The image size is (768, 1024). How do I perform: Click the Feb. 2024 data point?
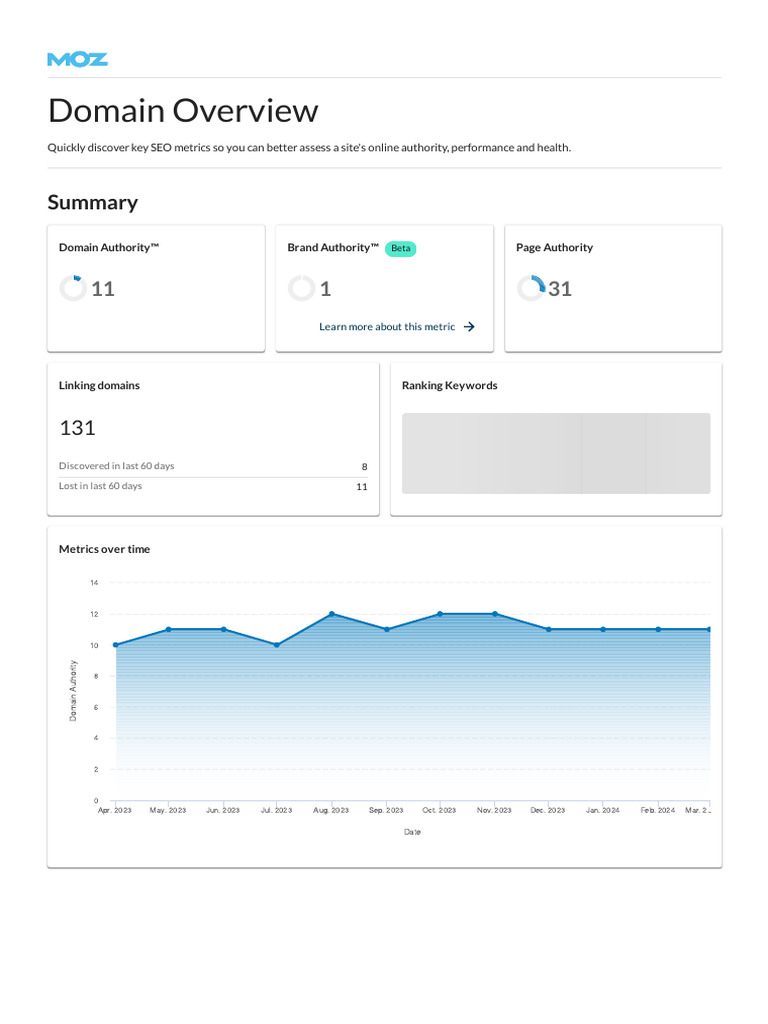click(x=658, y=630)
